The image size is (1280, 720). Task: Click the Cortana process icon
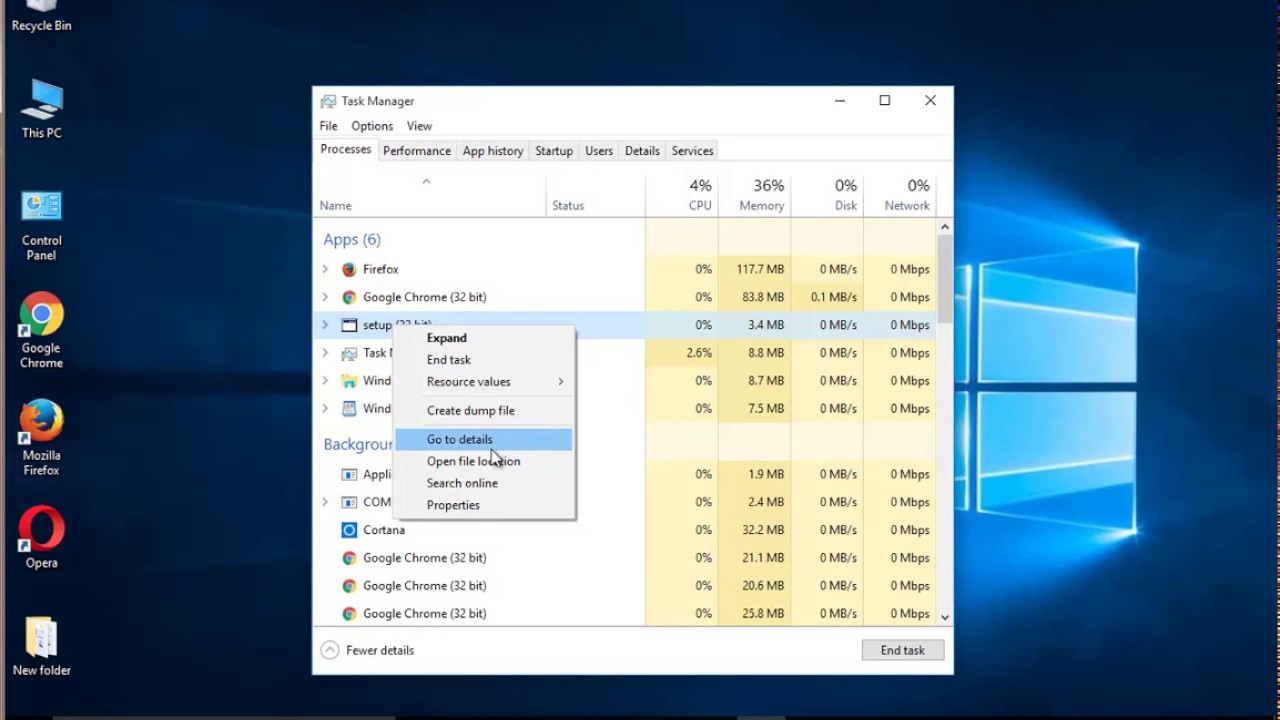[349, 530]
